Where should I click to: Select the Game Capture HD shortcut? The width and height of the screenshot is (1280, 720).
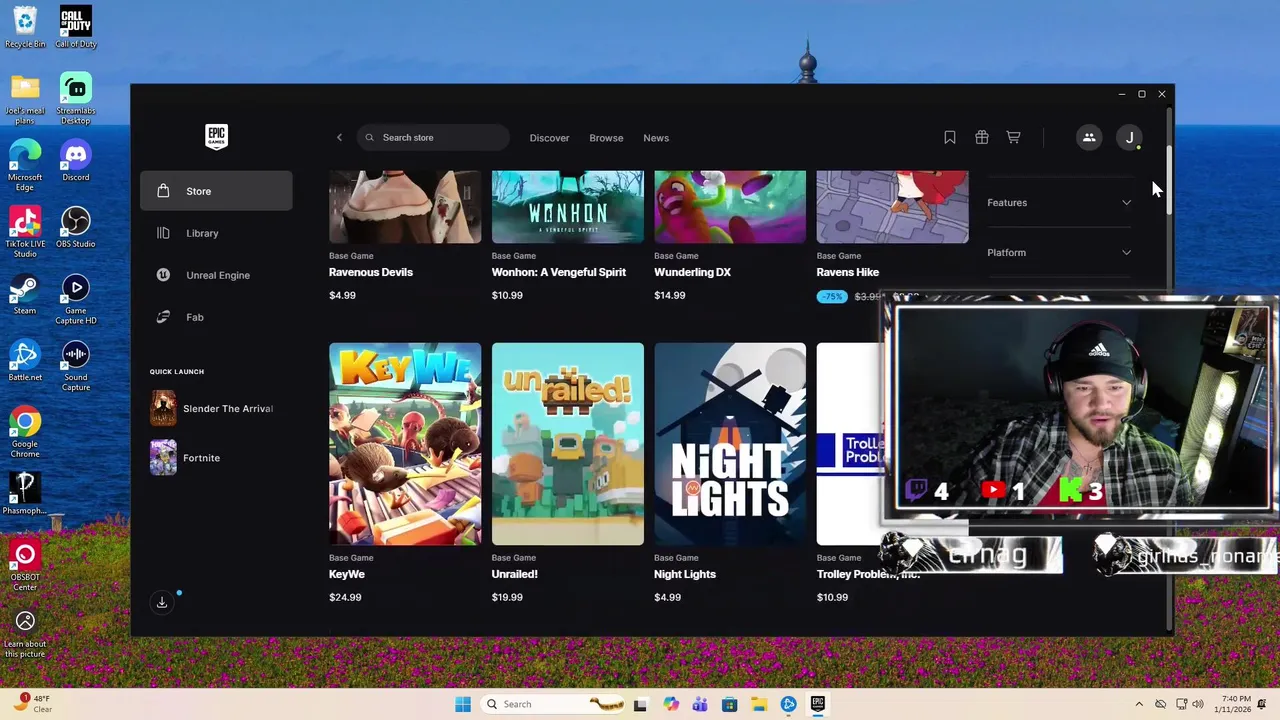click(76, 299)
